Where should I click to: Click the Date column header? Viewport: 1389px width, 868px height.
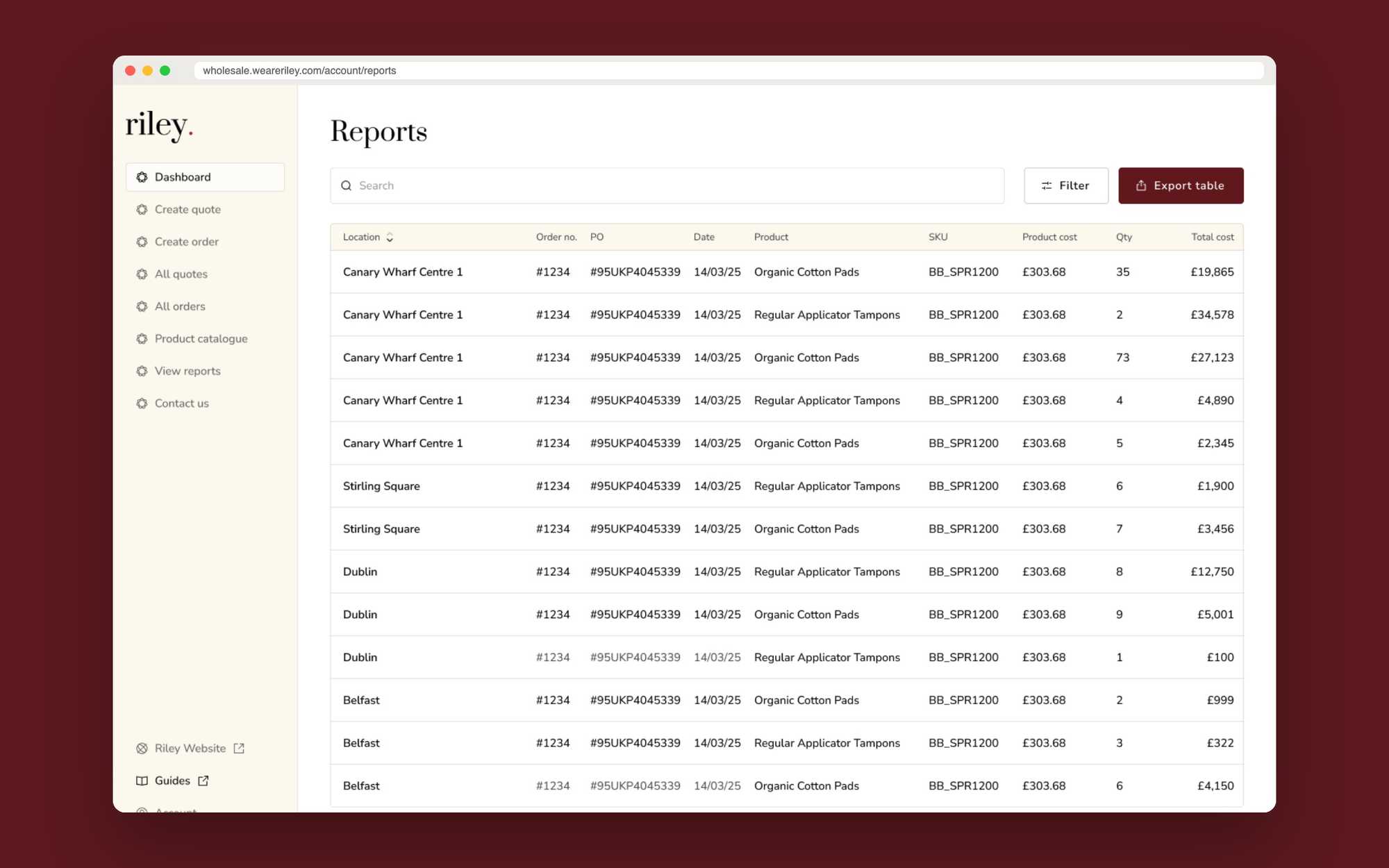(x=704, y=237)
